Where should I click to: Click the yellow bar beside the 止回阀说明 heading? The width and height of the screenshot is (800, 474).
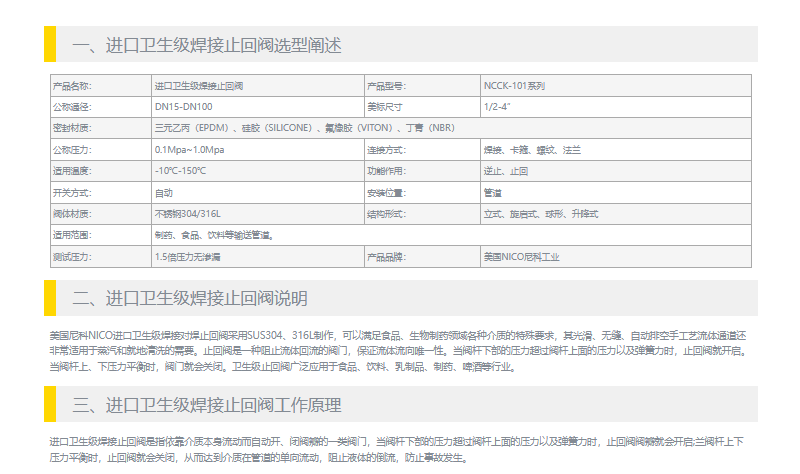[50, 298]
